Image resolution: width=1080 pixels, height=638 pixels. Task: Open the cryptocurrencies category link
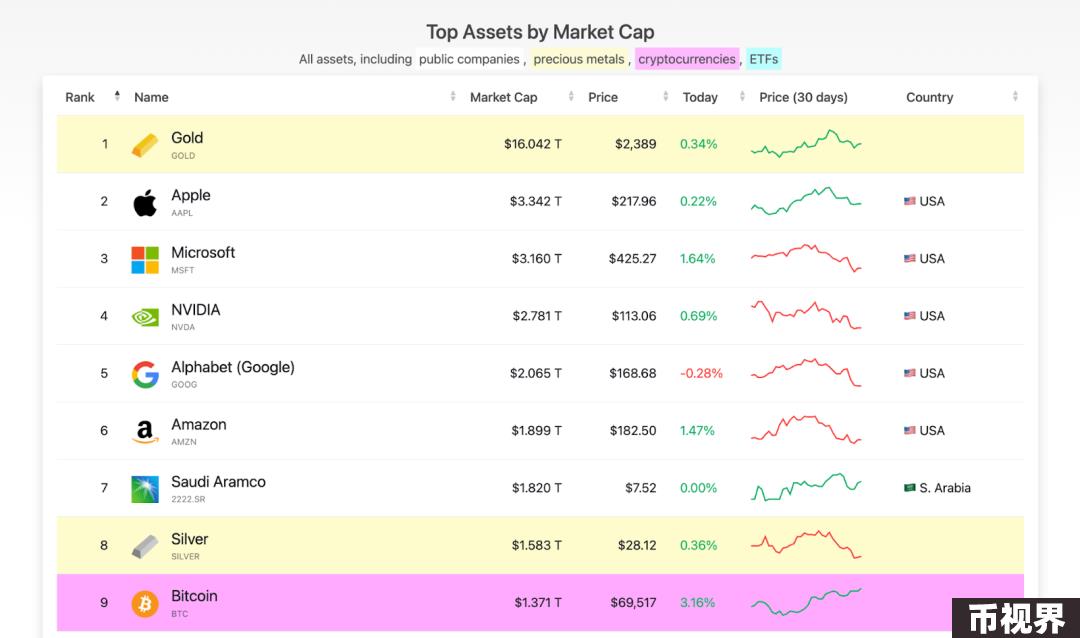coord(687,59)
